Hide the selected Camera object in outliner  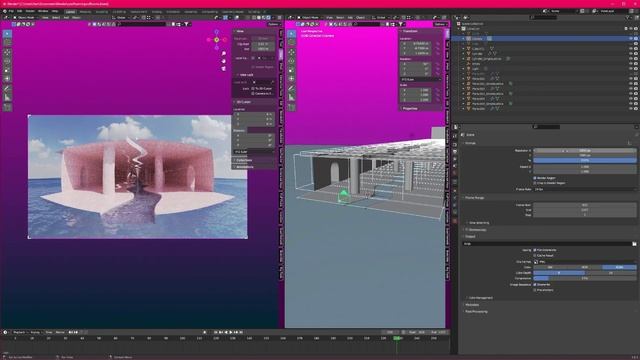tap(631, 38)
